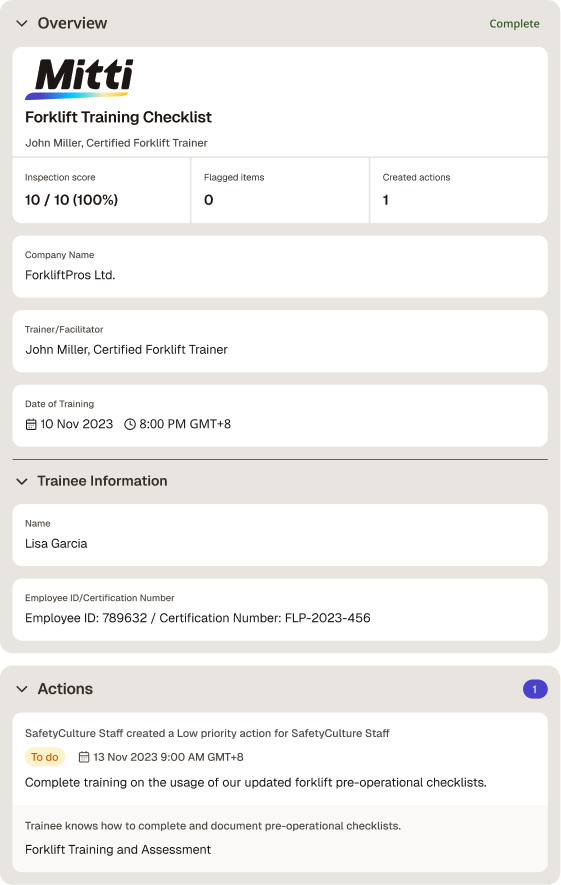
Task: Click the Flagged items value 0
Action: [208, 200]
